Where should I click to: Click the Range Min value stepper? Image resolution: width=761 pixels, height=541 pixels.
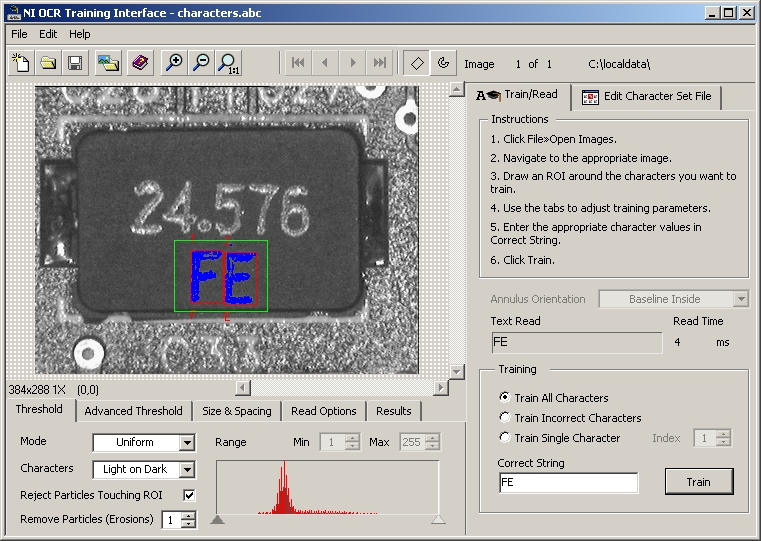tap(352, 442)
